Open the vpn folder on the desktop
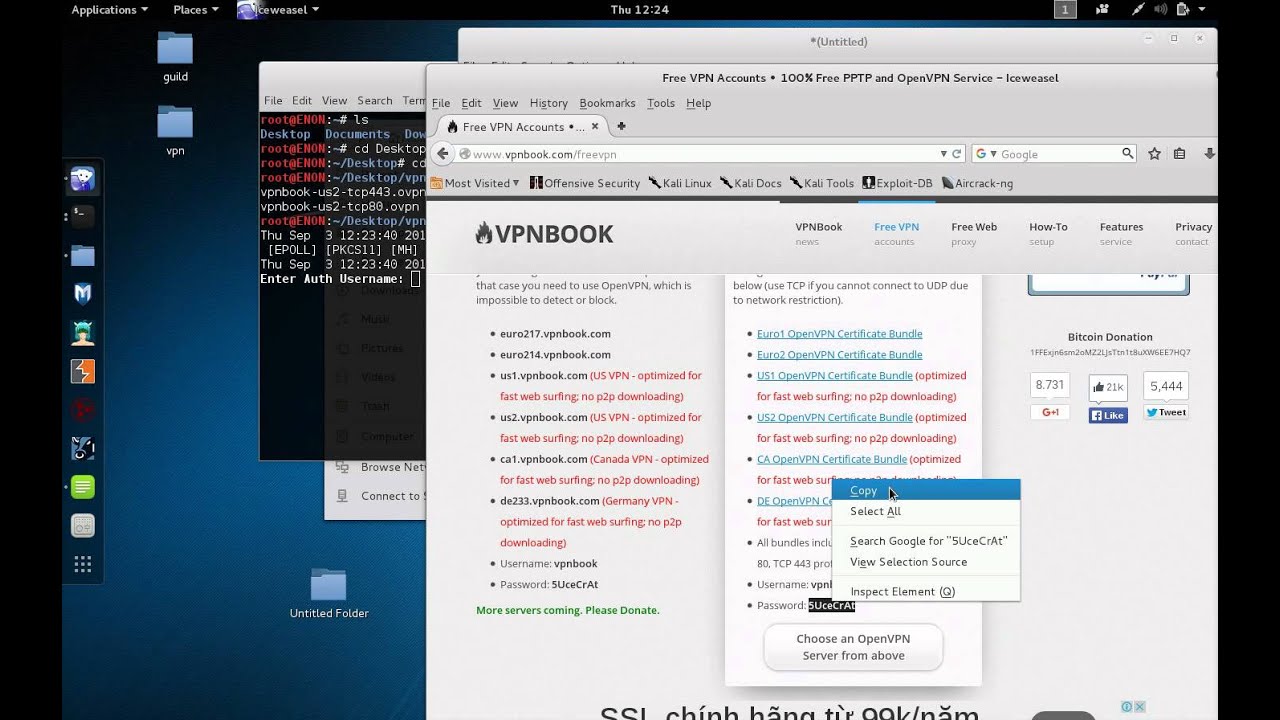 click(175, 131)
